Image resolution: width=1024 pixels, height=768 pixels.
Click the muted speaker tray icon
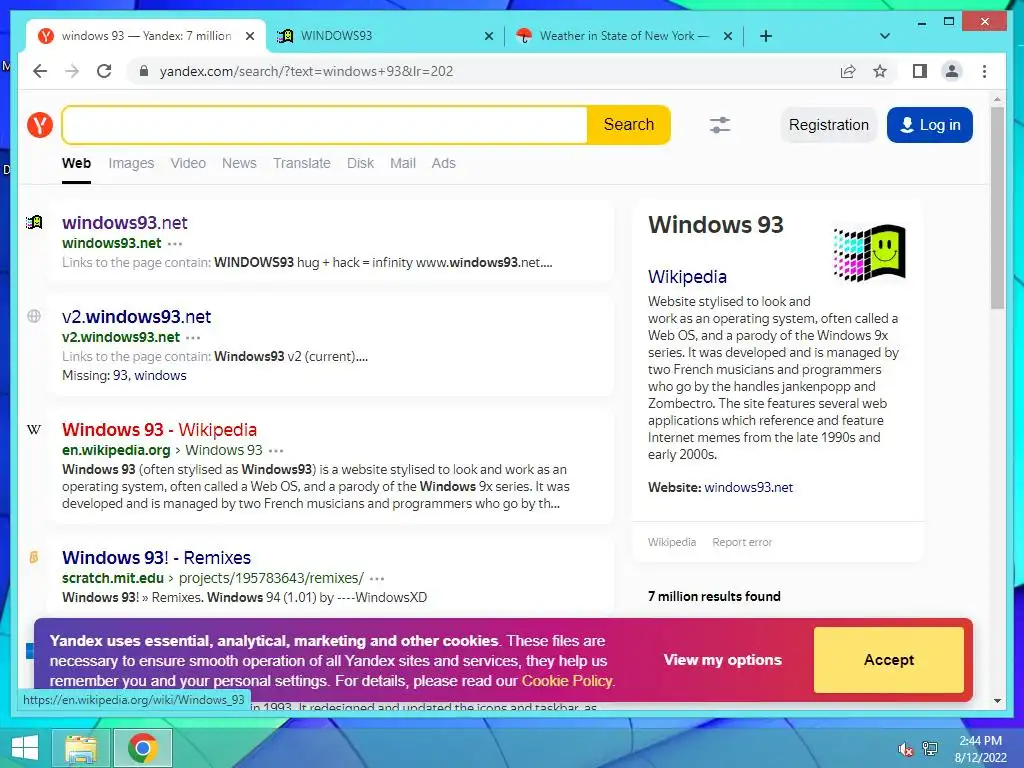[x=906, y=749]
